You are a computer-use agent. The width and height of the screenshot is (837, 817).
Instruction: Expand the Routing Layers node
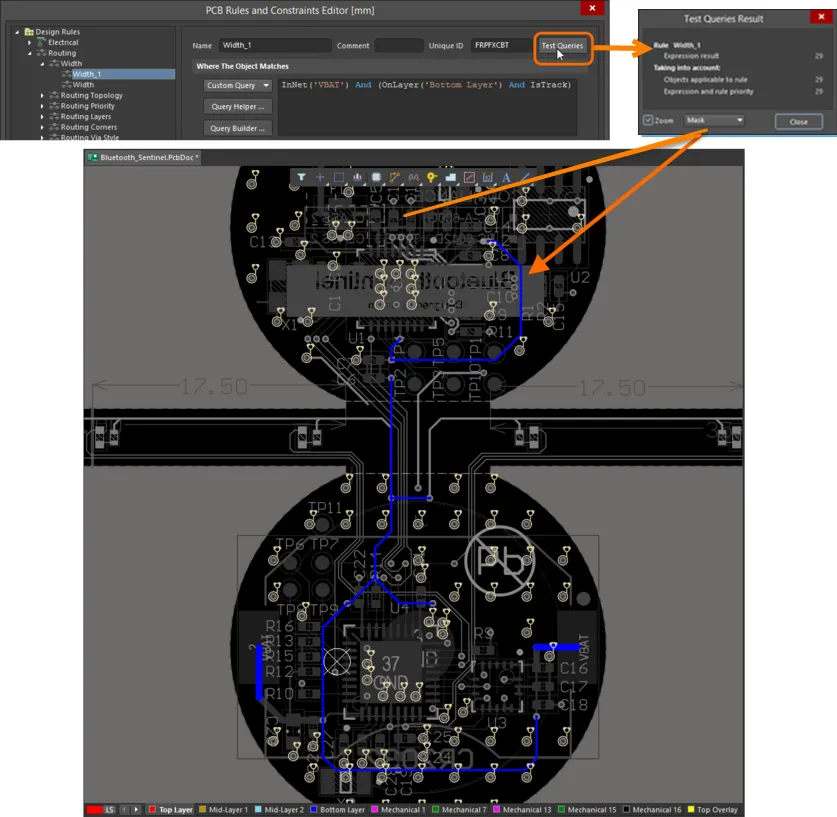[43, 116]
